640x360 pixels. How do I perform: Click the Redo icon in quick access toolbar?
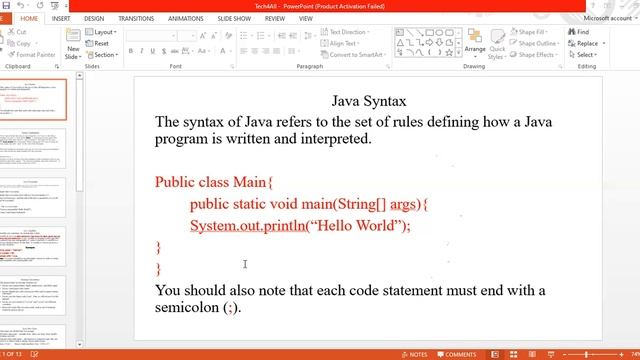[40, 6]
